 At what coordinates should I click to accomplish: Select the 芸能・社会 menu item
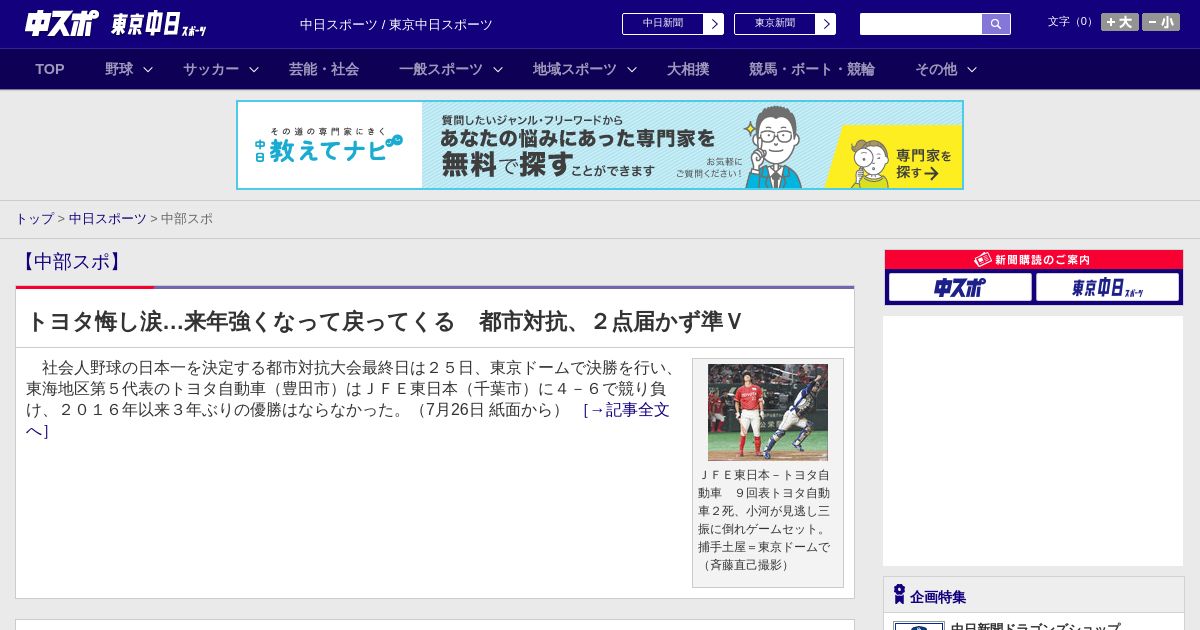point(324,69)
